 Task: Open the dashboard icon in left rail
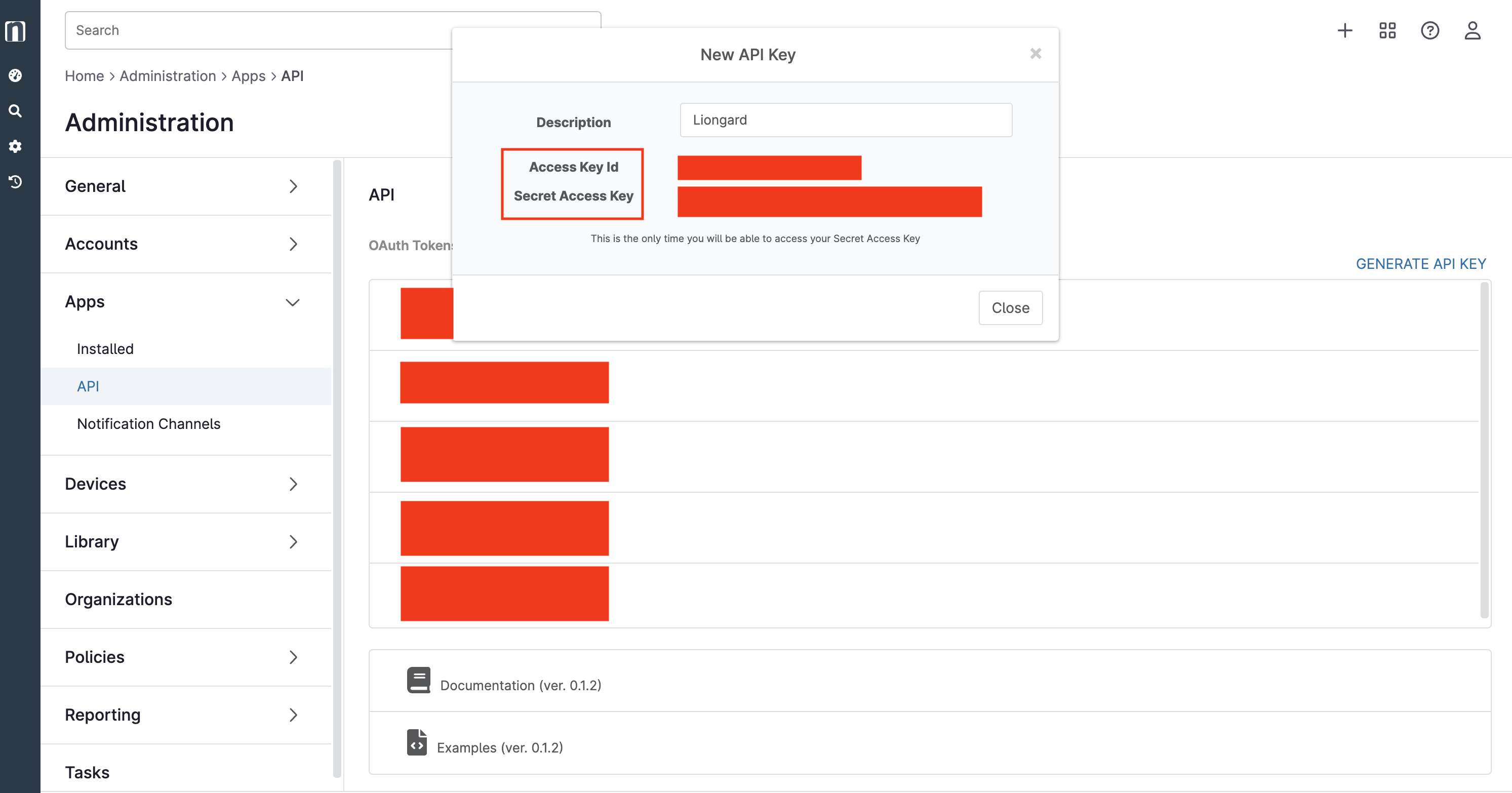[15, 75]
